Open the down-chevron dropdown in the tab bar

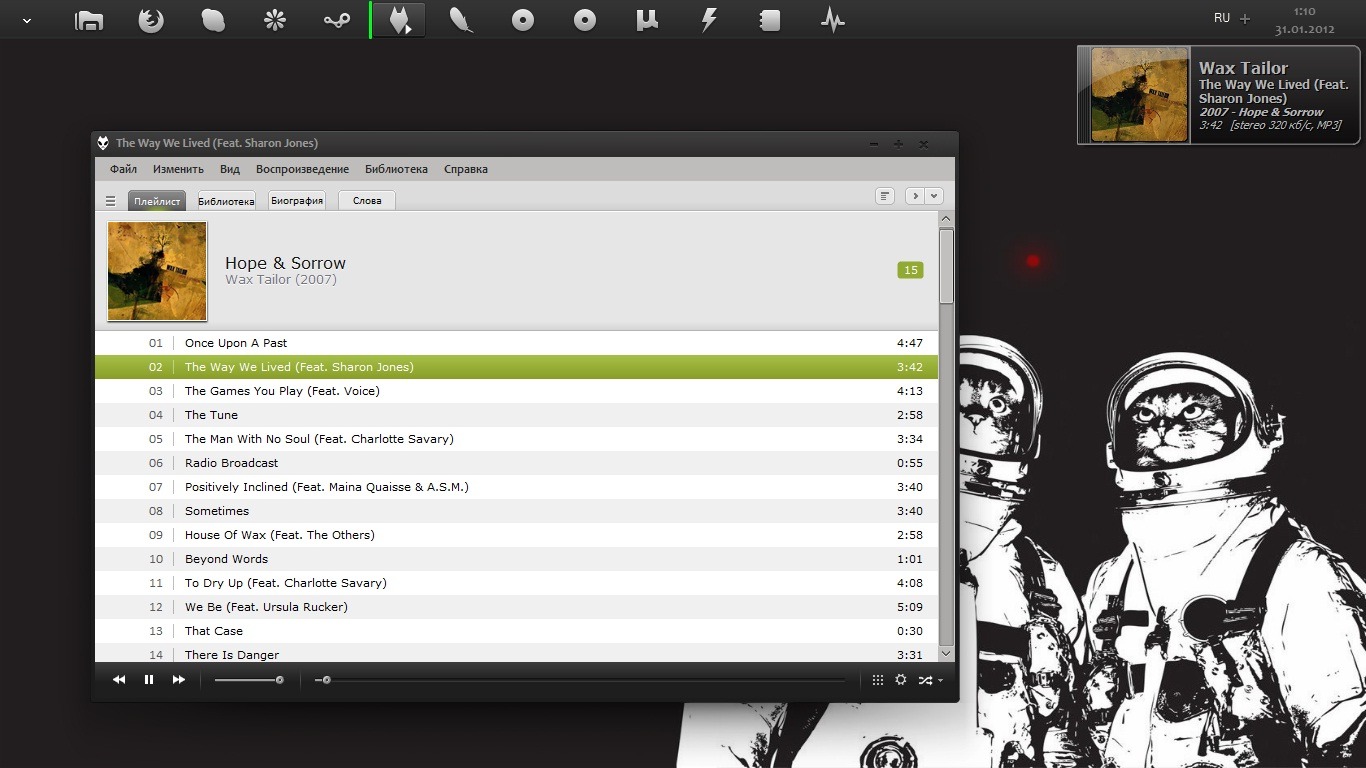click(x=933, y=196)
